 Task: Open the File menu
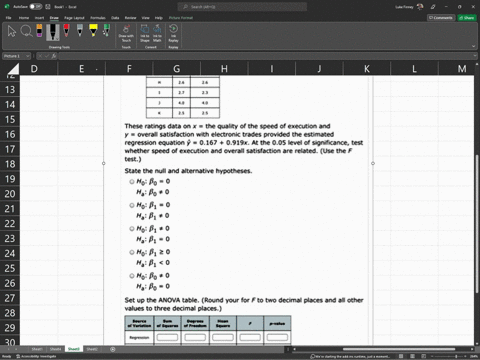click(x=9, y=18)
